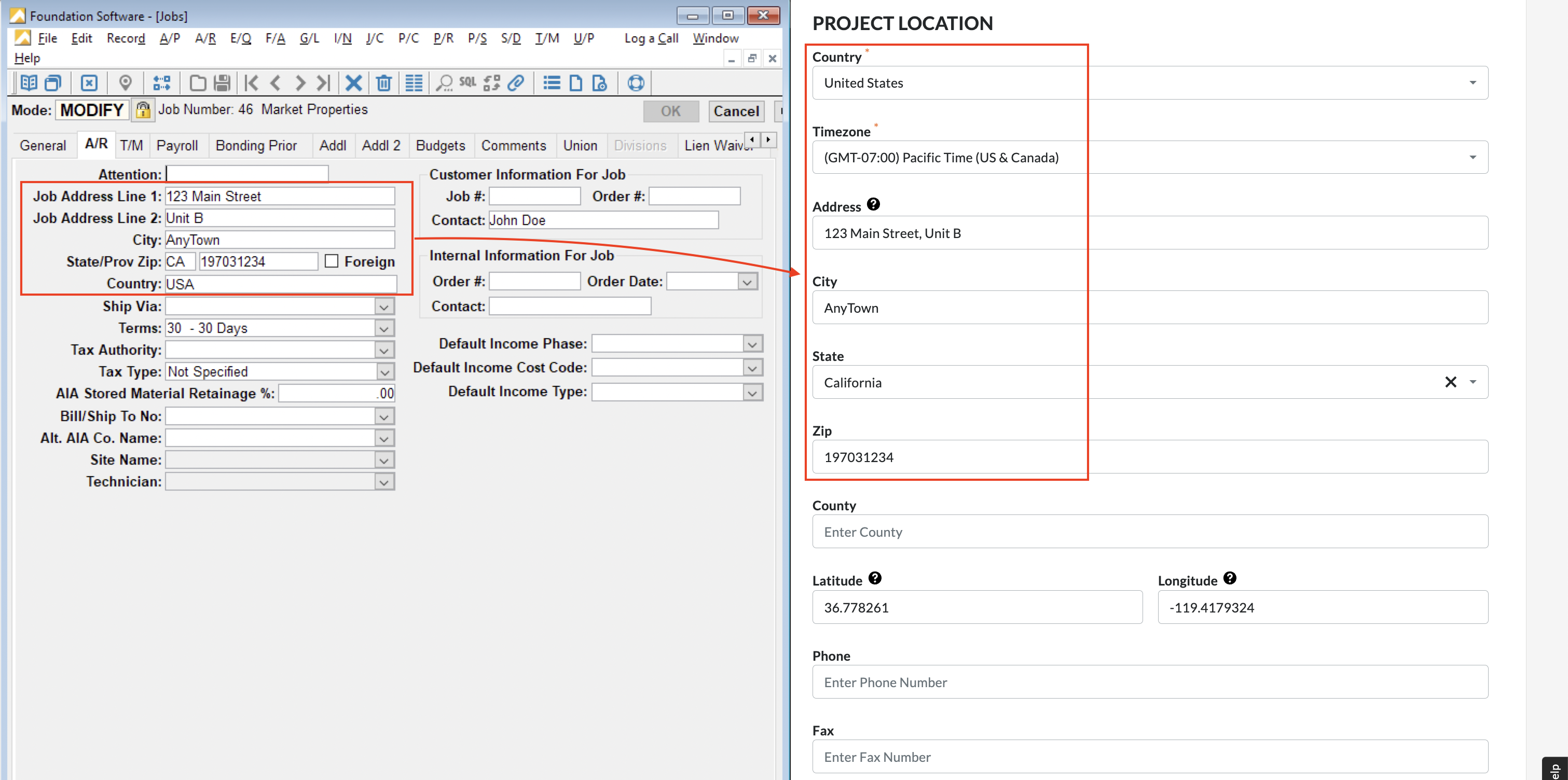Toggle the Foreign checkbox on address
The width and height of the screenshot is (1568, 780).
pyautogui.click(x=329, y=261)
